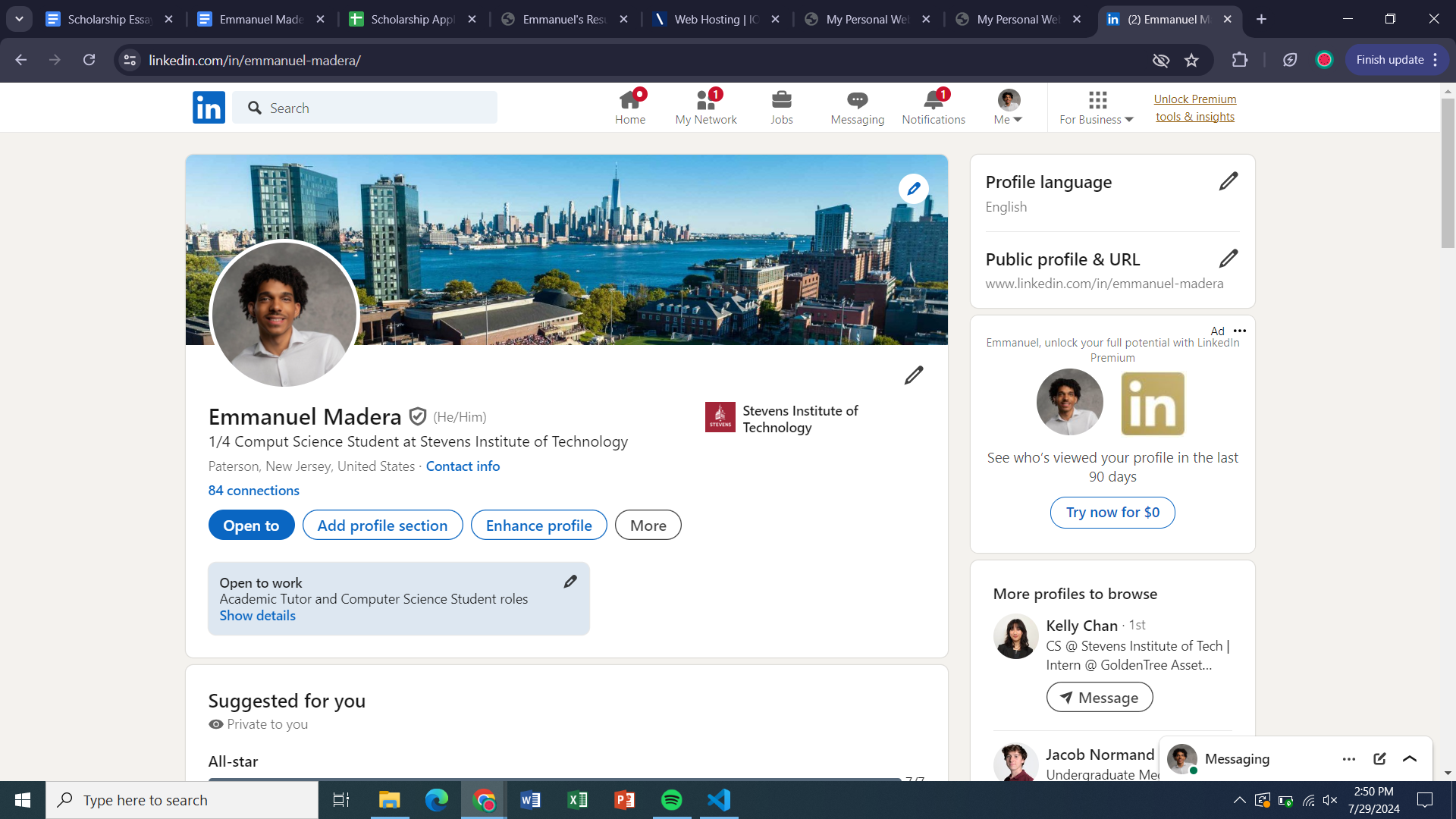Click the profile verification shield badge

pyautogui.click(x=417, y=416)
